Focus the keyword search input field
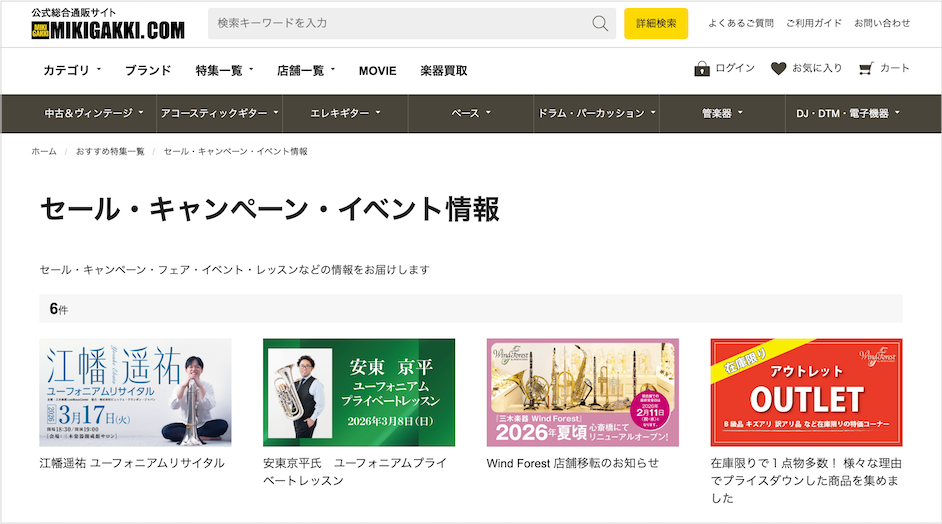942x524 pixels. [400, 23]
